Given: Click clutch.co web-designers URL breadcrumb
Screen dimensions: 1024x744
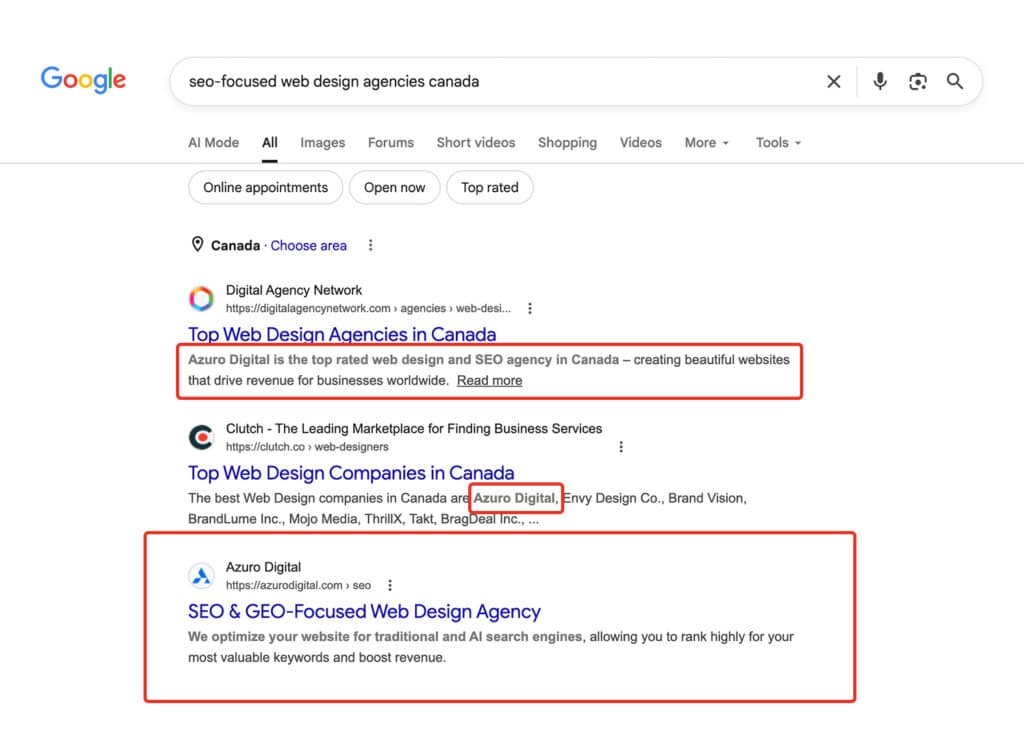Looking at the screenshot, I should 307,447.
